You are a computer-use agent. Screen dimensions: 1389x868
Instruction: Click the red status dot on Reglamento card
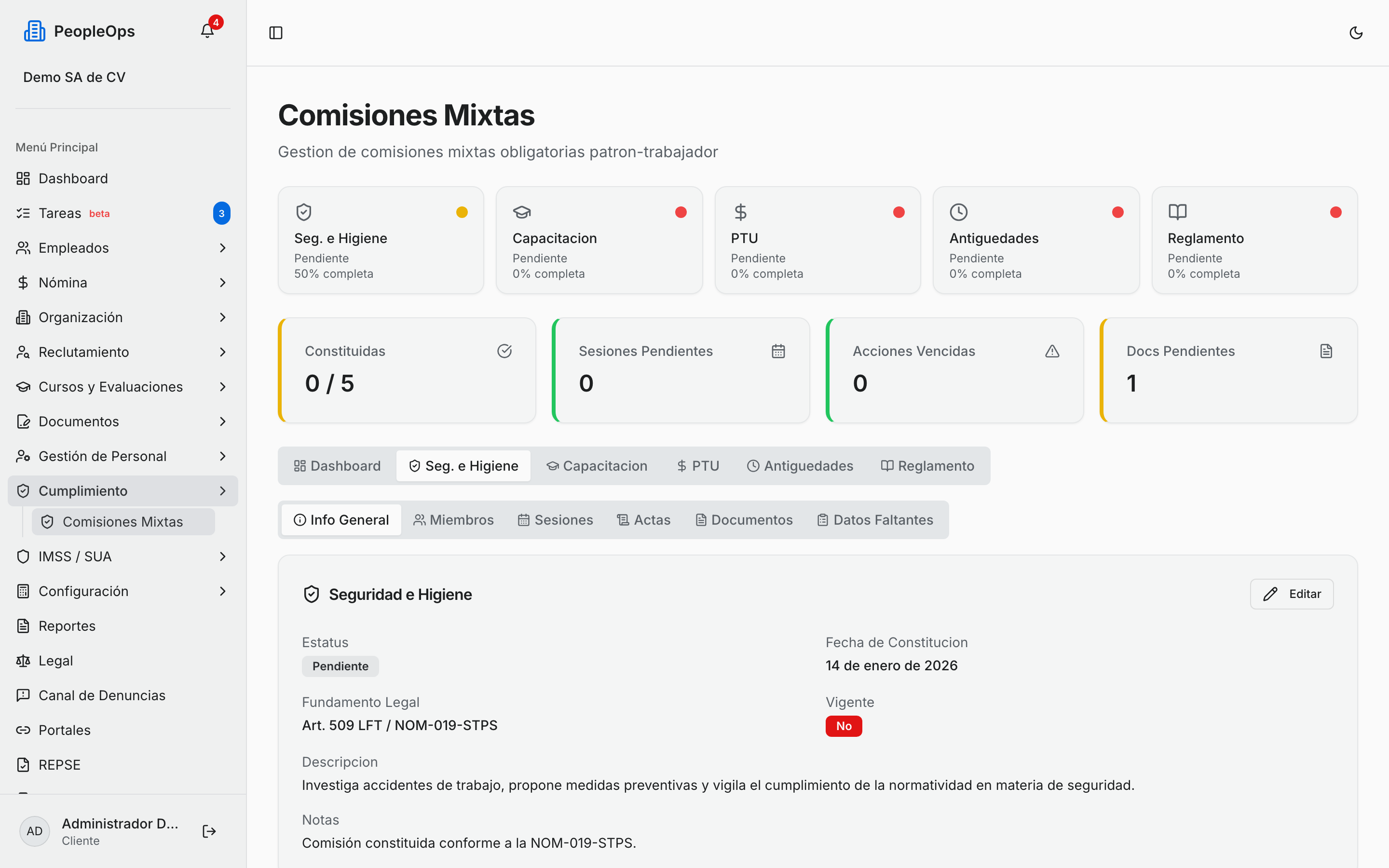[1335, 212]
